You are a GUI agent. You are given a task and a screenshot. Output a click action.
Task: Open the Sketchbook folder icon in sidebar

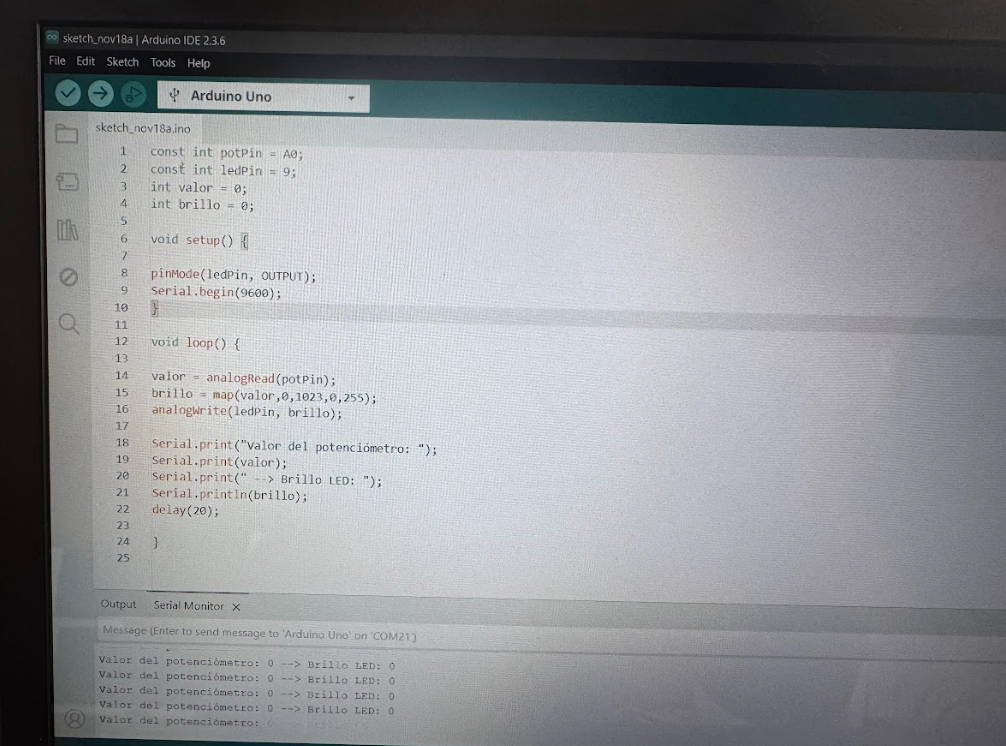(67, 134)
